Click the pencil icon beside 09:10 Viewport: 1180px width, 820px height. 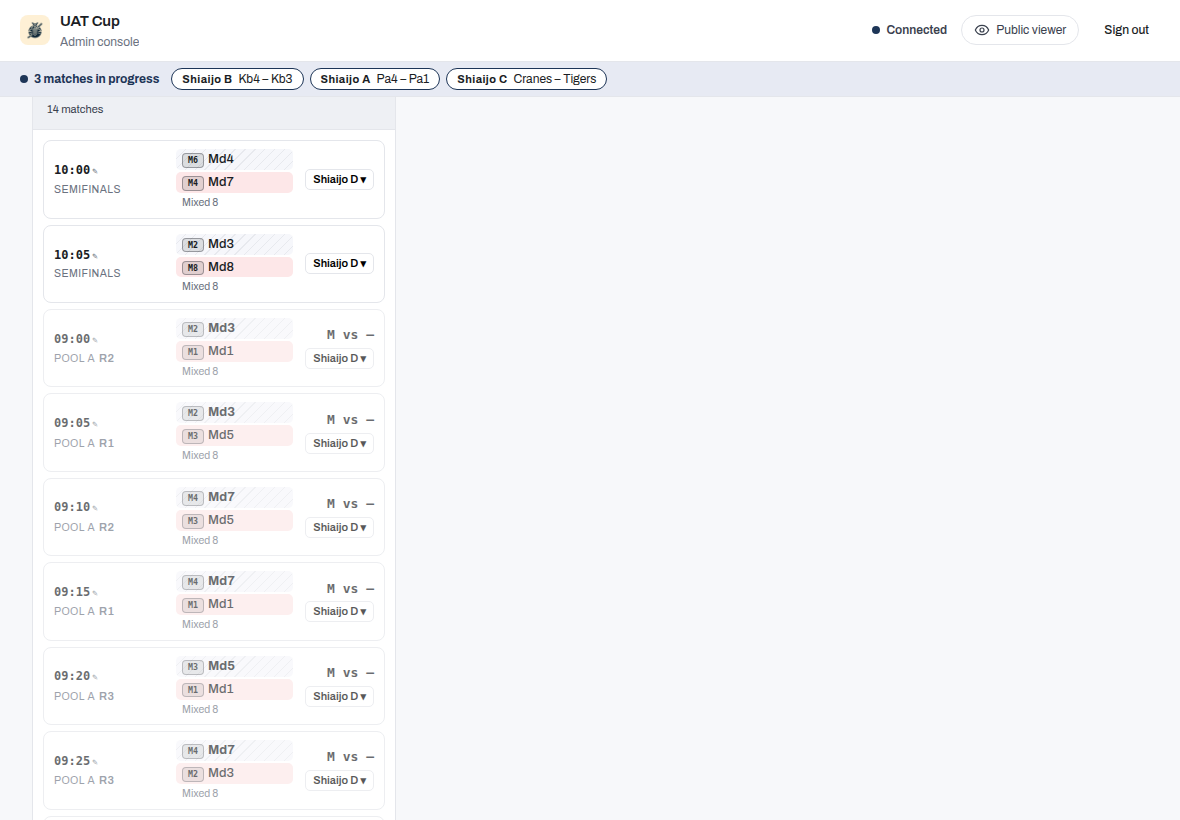[x=95, y=508]
